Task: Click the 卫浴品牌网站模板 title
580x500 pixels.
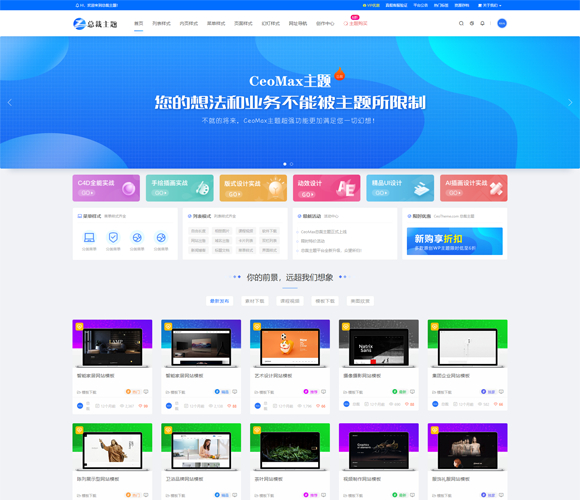Action: click(185, 479)
